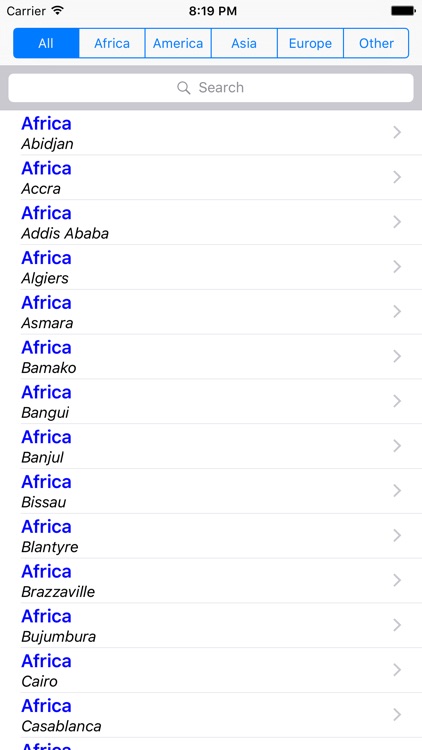The height and width of the screenshot is (750, 422).
Task: Switch to the Africa segment
Action: point(112,43)
